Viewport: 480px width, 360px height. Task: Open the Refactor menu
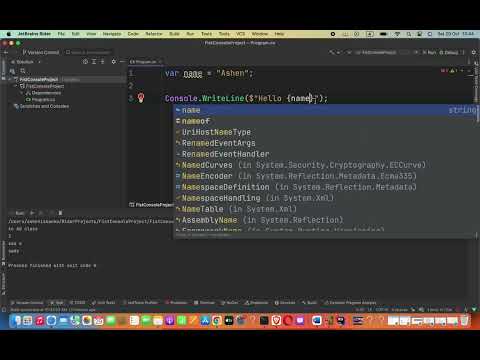click(x=154, y=34)
